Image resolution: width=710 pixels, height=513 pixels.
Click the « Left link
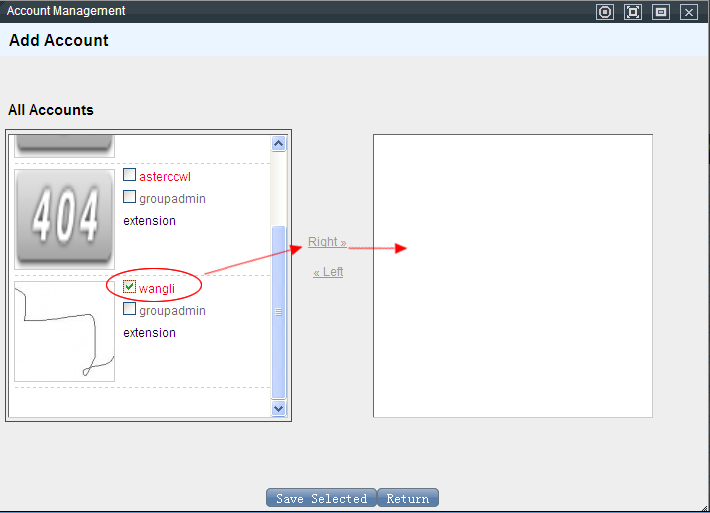(328, 272)
